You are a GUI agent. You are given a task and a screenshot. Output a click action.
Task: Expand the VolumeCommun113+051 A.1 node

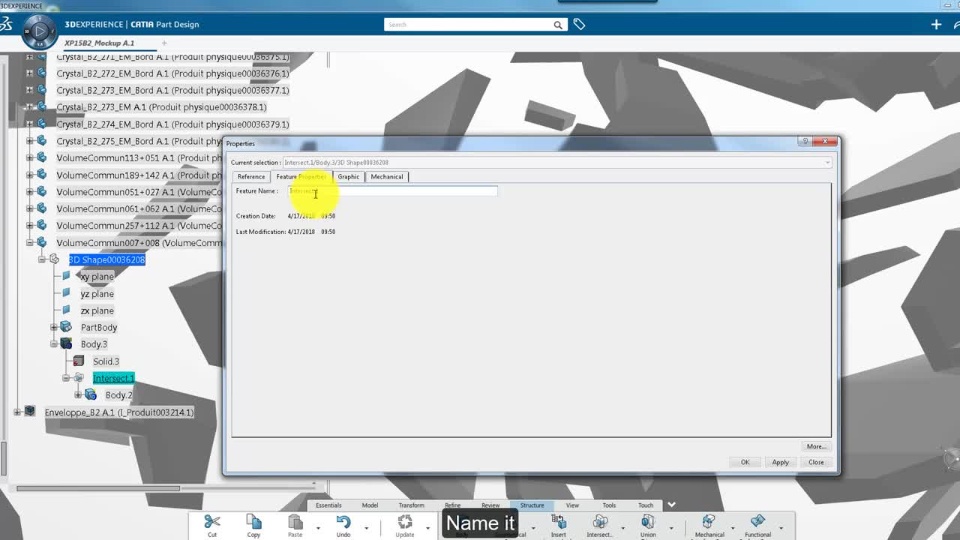pos(29,158)
